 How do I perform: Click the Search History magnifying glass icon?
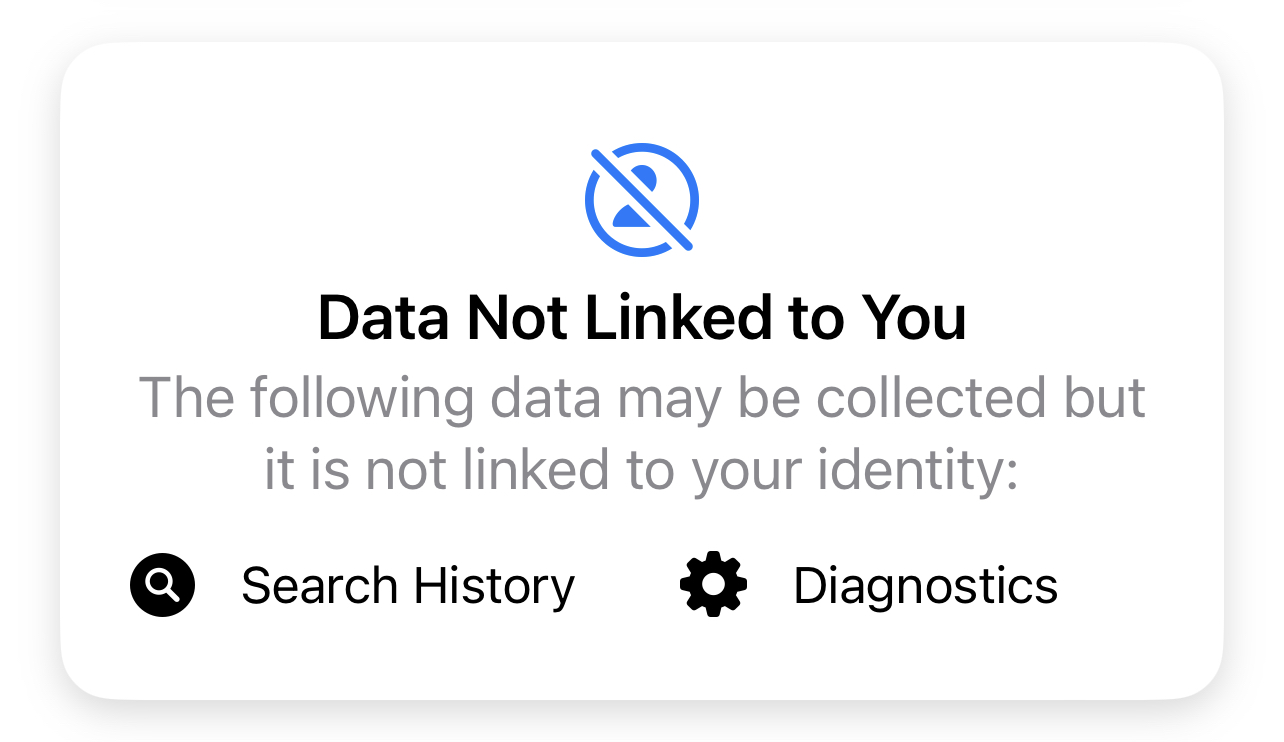(162, 585)
